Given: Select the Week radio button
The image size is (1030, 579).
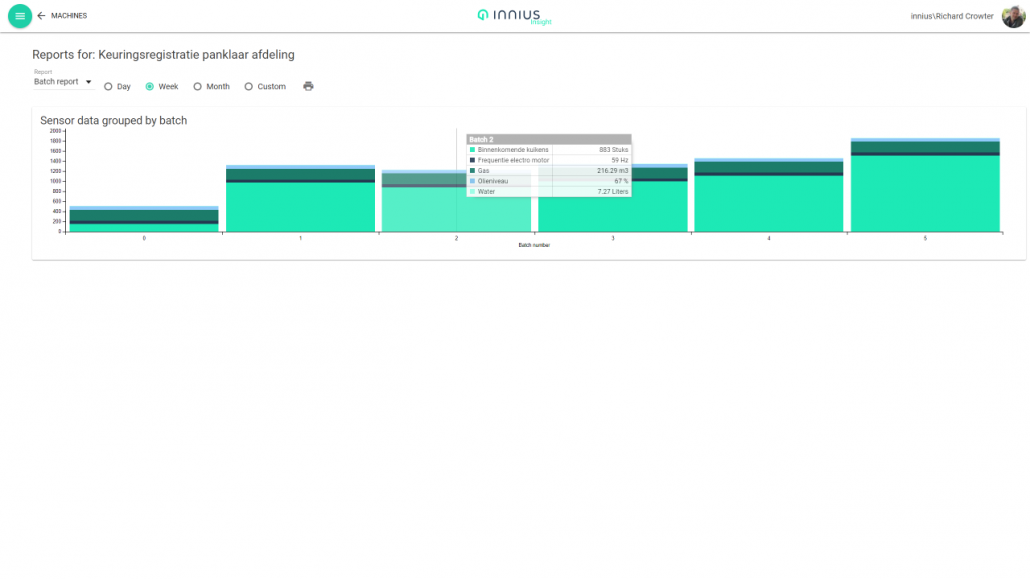Looking at the screenshot, I should coord(150,87).
